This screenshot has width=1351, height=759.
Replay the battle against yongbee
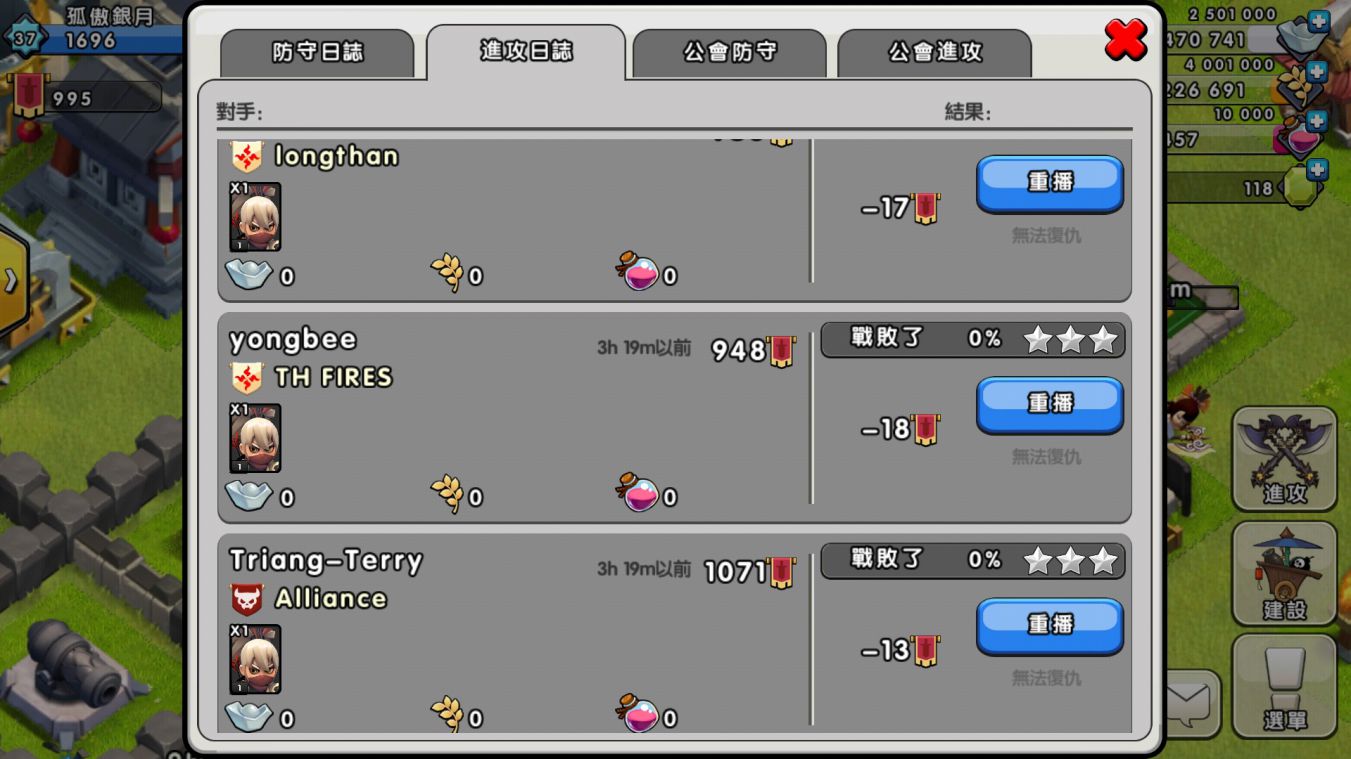(1050, 405)
